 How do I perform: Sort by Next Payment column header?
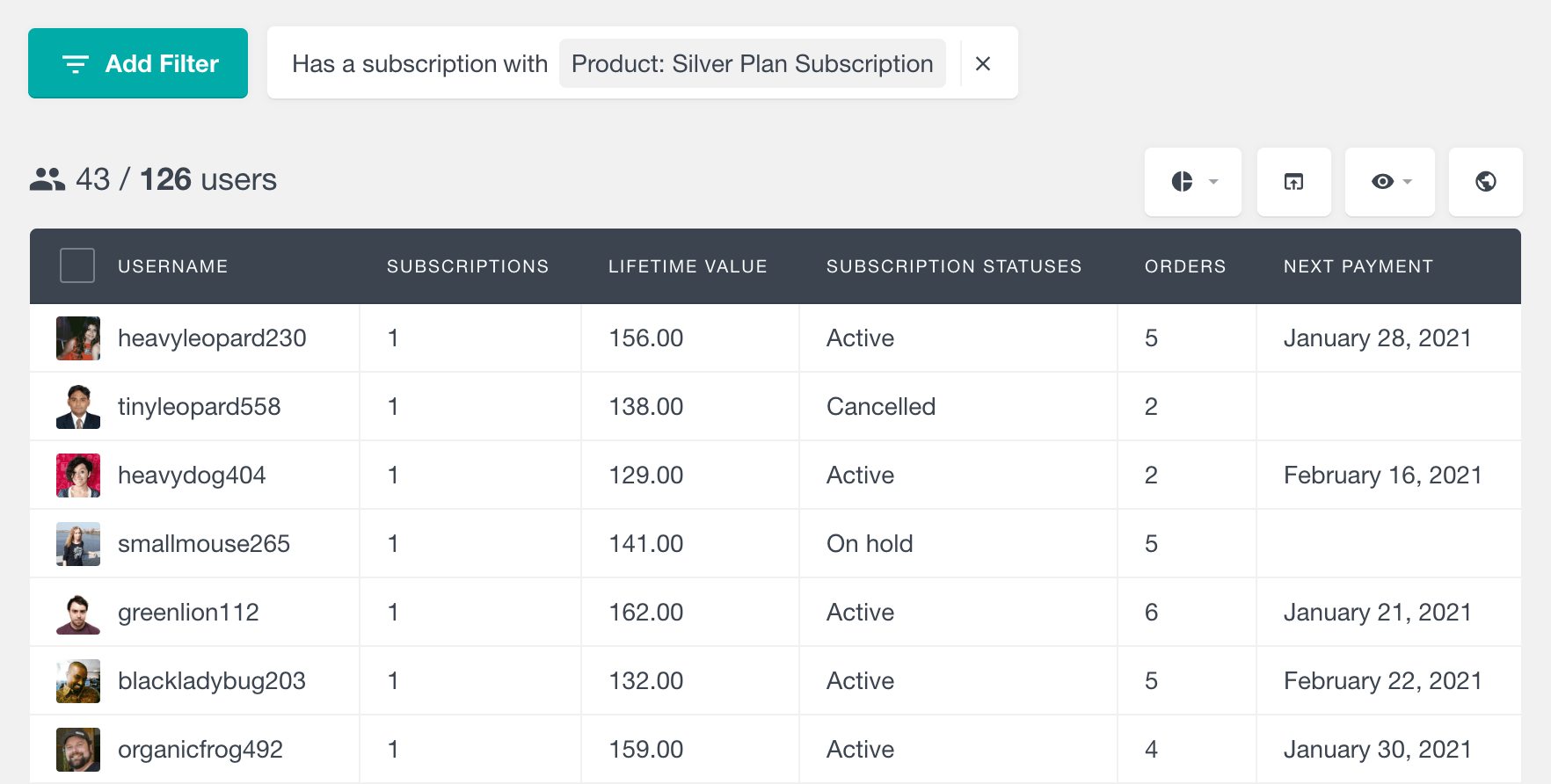[1358, 266]
